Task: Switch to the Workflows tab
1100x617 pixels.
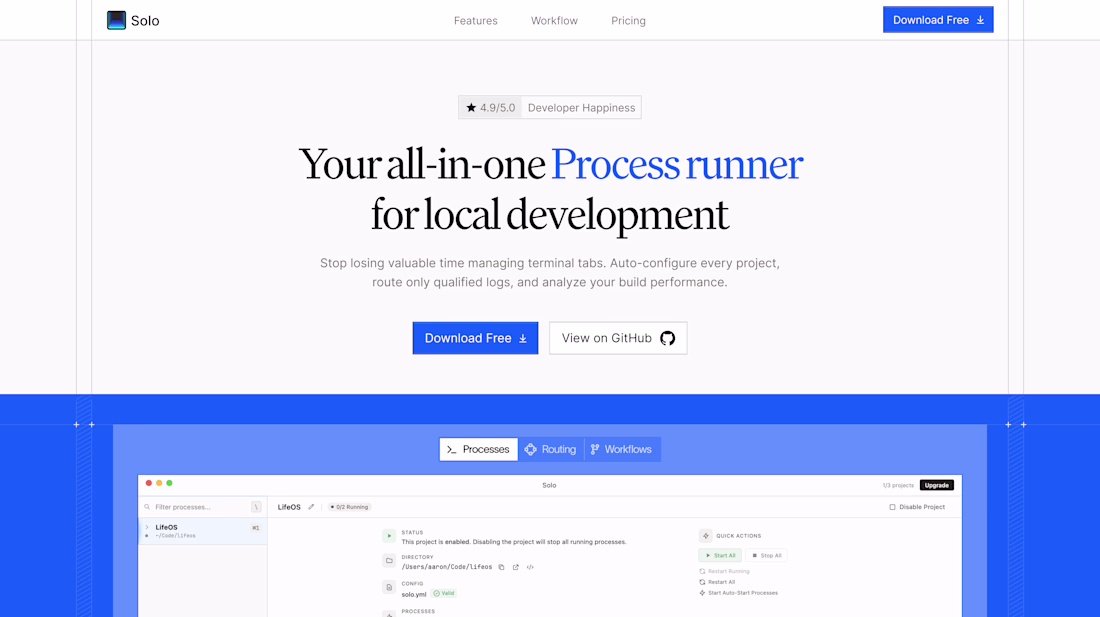Action: (x=622, y=449)
